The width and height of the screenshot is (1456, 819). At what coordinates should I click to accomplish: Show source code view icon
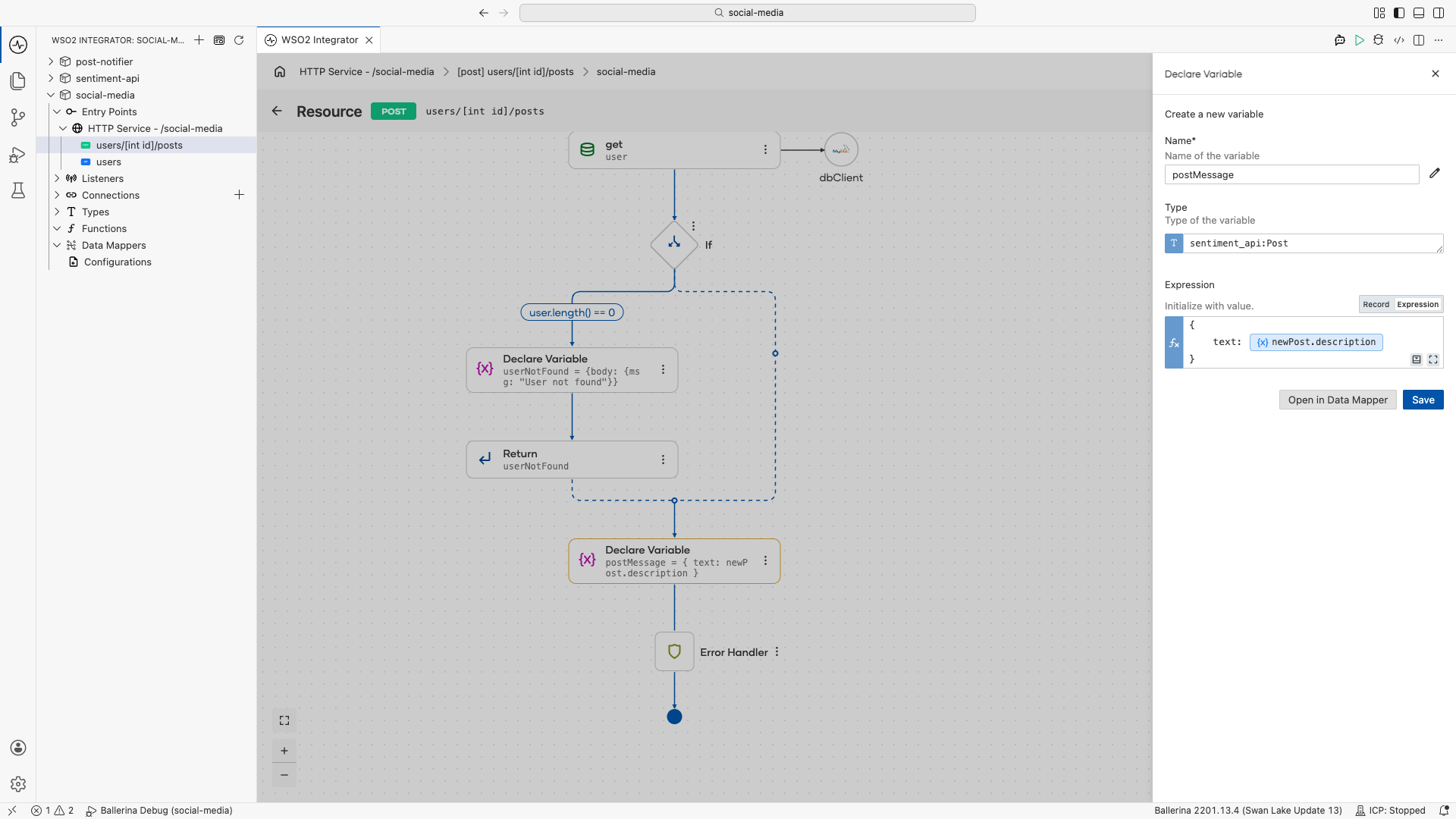pos(1399,40)
